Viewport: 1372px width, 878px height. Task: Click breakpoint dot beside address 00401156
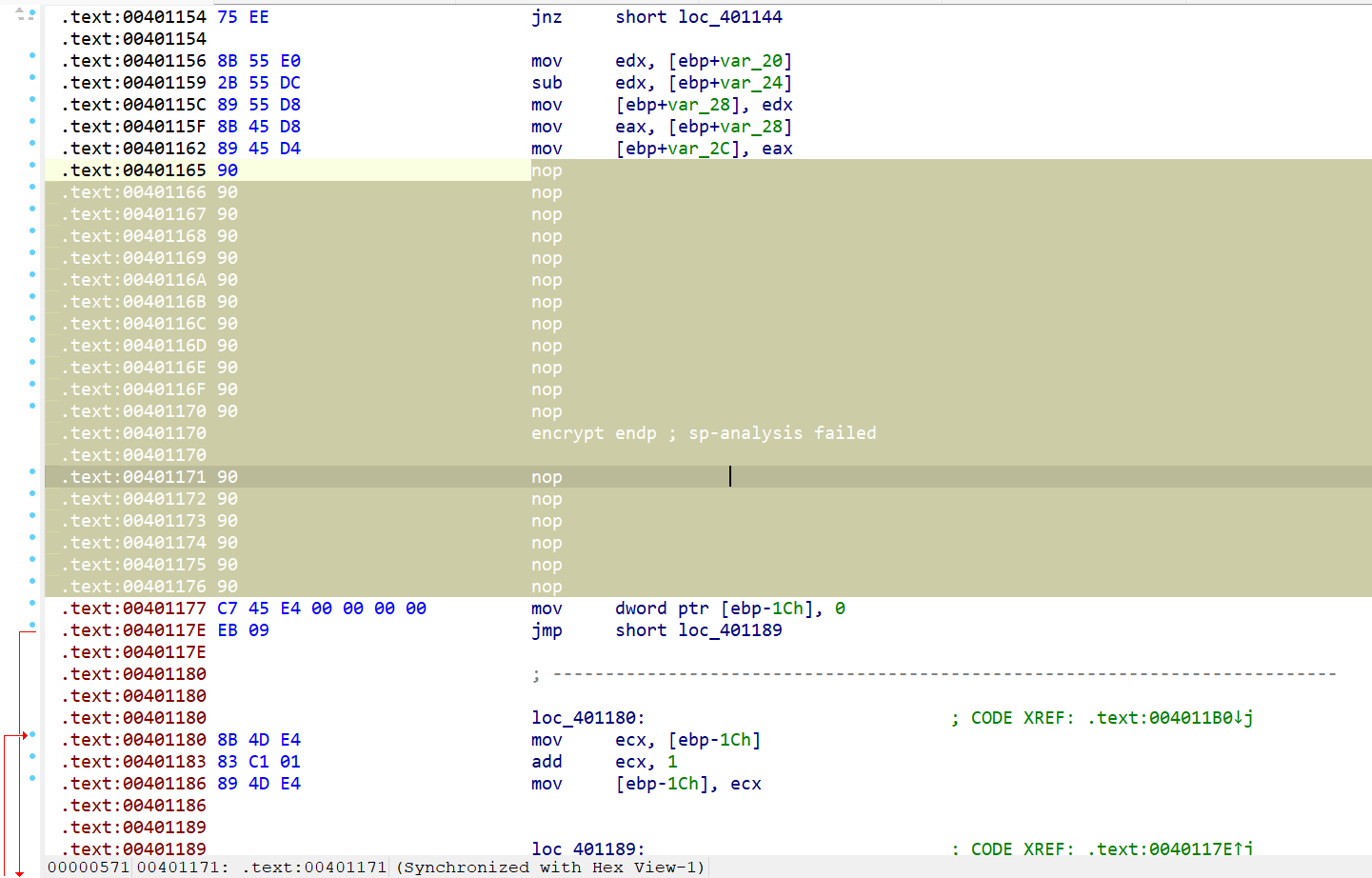32,56
